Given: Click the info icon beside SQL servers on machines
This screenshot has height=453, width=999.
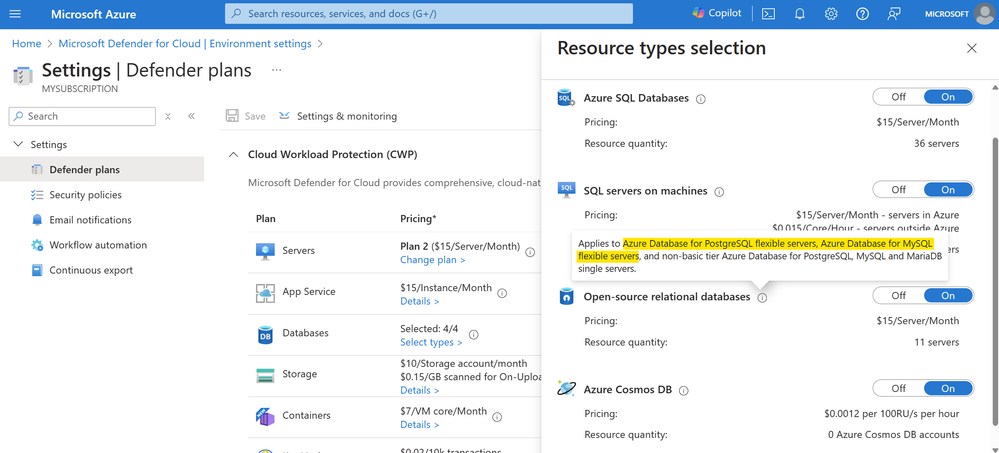Looking at the screenshot, I should pyautogui.click(x=719, y=191).
